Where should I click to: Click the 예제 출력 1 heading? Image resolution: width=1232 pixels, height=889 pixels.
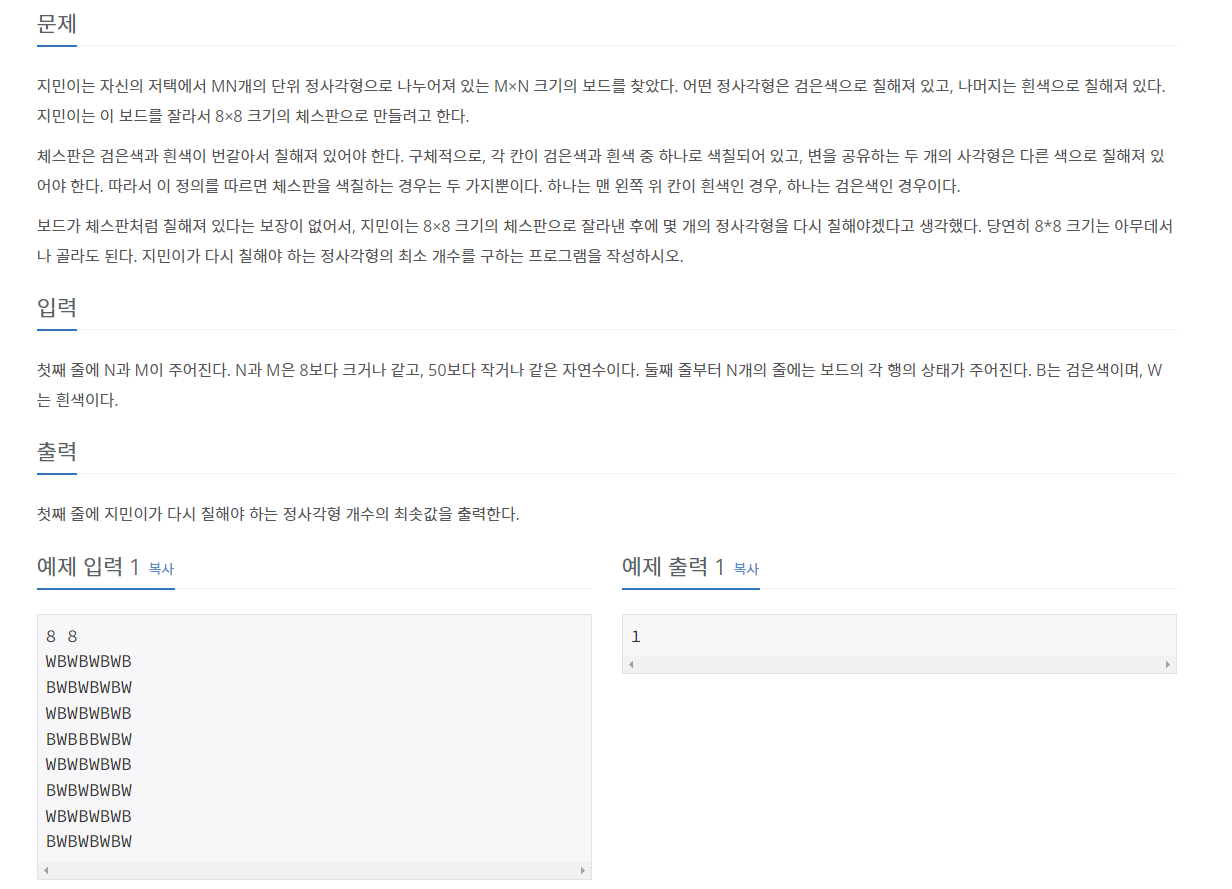tap(673, 567)
